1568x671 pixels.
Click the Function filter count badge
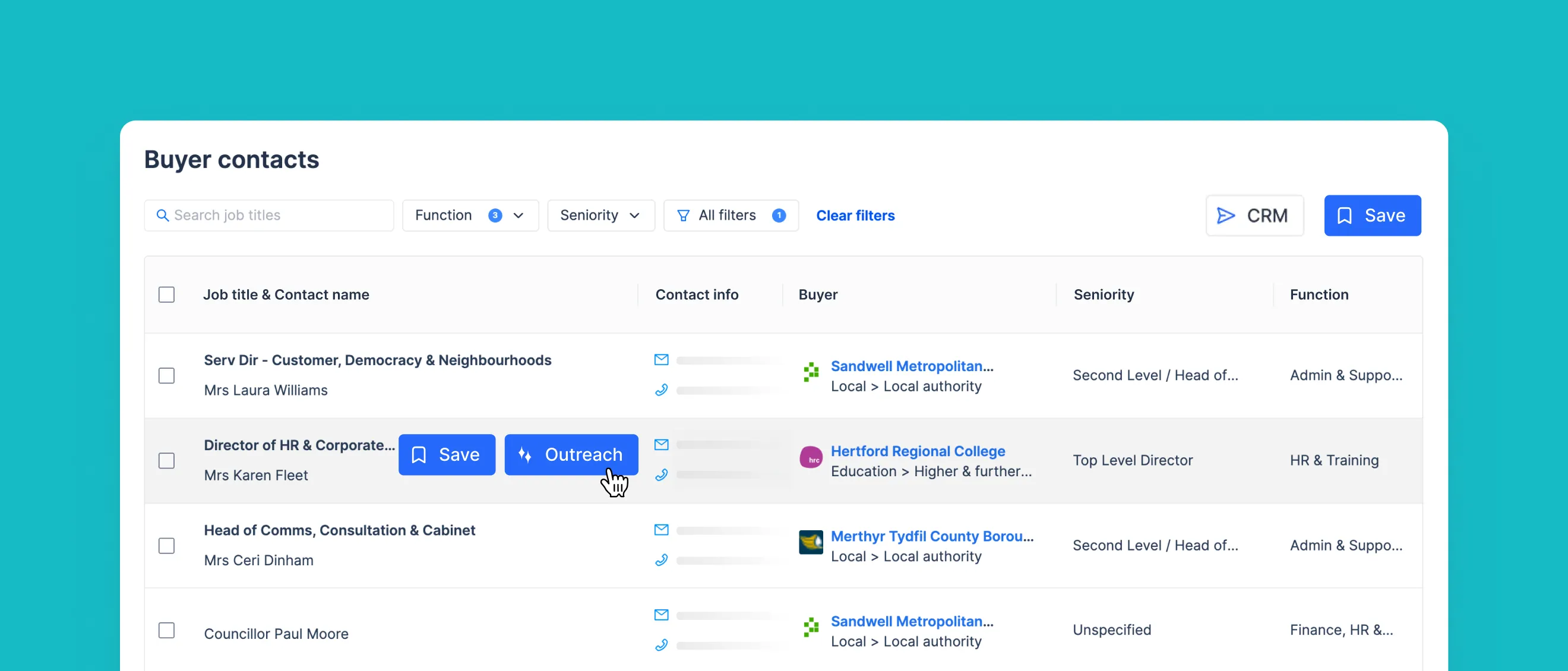(x=495, y=216)
